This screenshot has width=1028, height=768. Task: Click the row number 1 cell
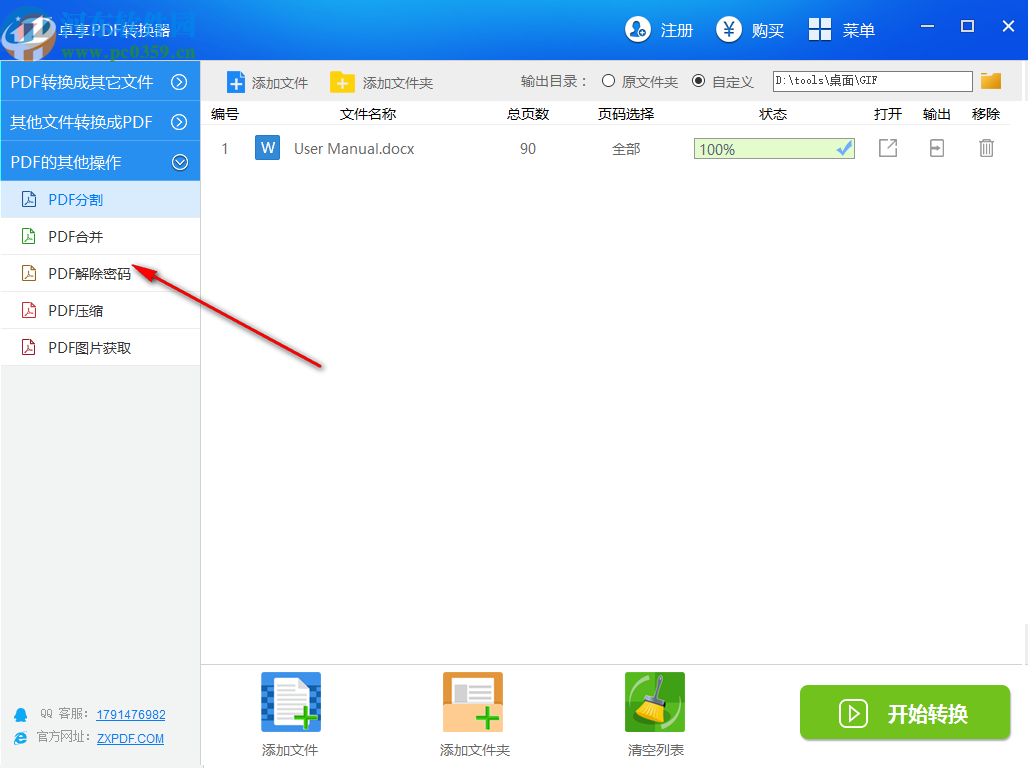click(x=225, y=149)
